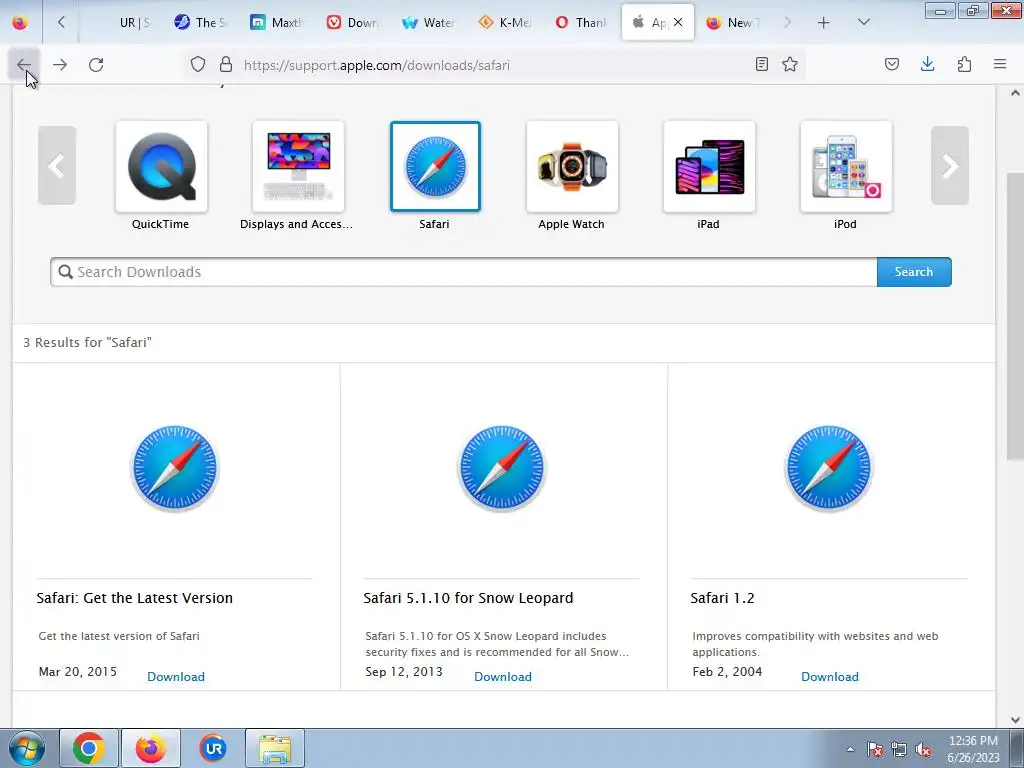
Task: Select the Apple Watch product tile
Action: [572, 167]
